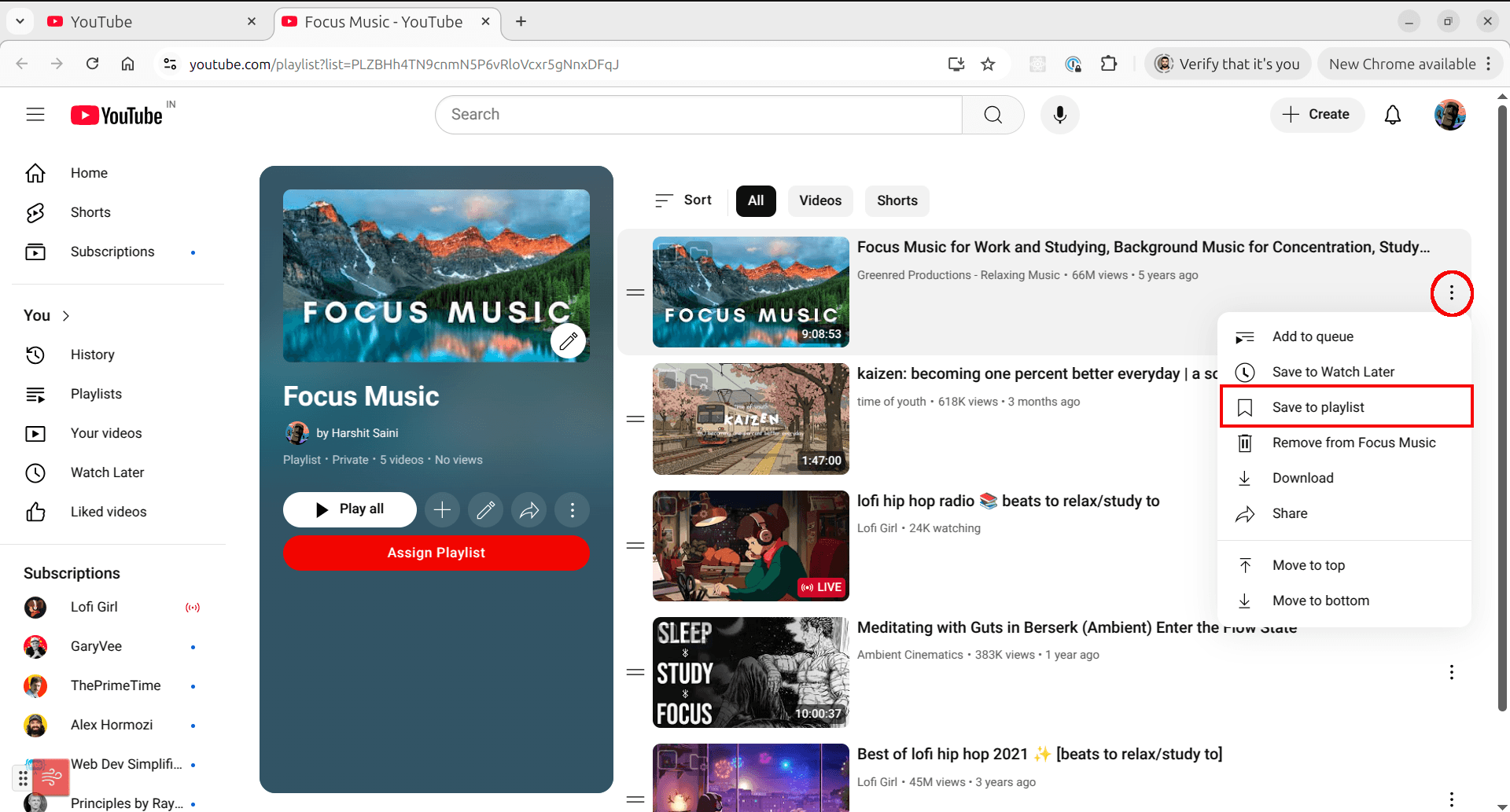Open options for Meditating with Guts video

point(1451,672)
